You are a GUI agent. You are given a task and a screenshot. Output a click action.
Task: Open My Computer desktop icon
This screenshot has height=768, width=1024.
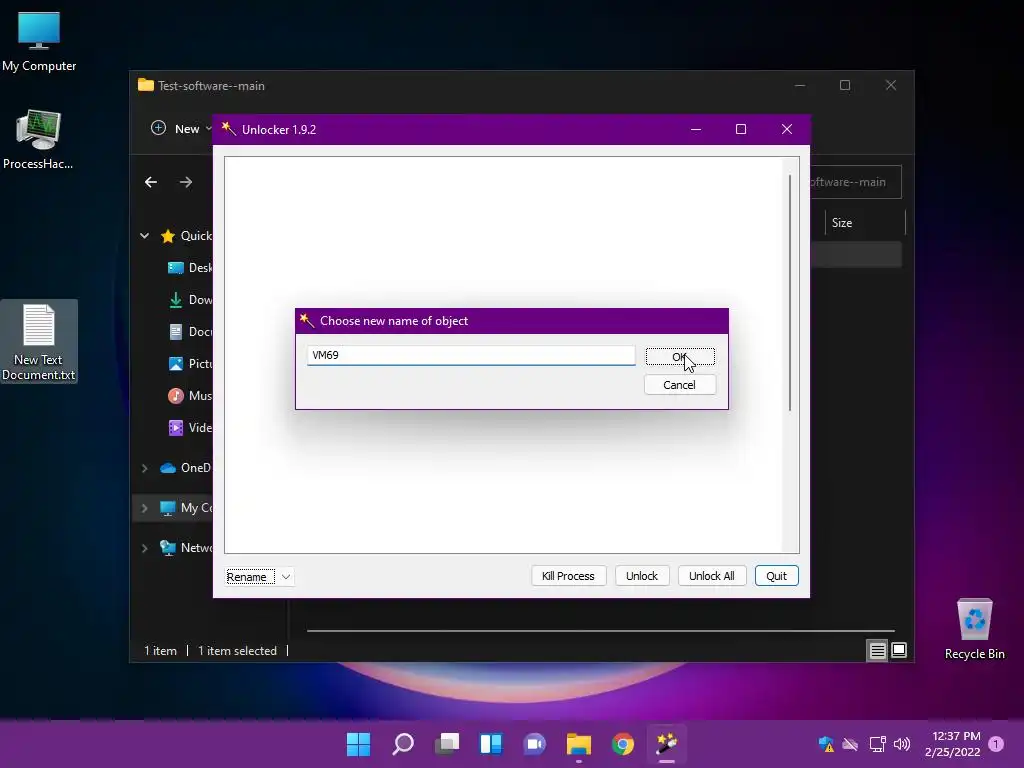[39, 42]
